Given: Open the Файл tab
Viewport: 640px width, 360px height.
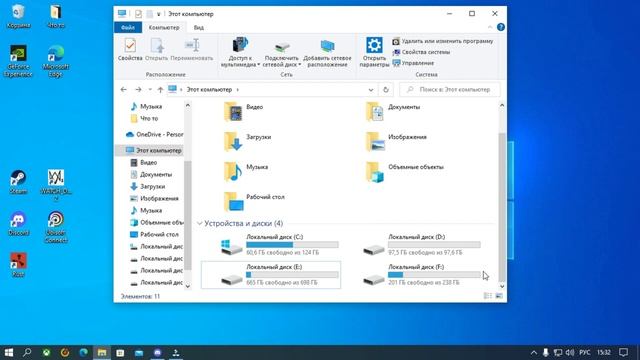Looking at the screenshot, I should tap(128, 27).
